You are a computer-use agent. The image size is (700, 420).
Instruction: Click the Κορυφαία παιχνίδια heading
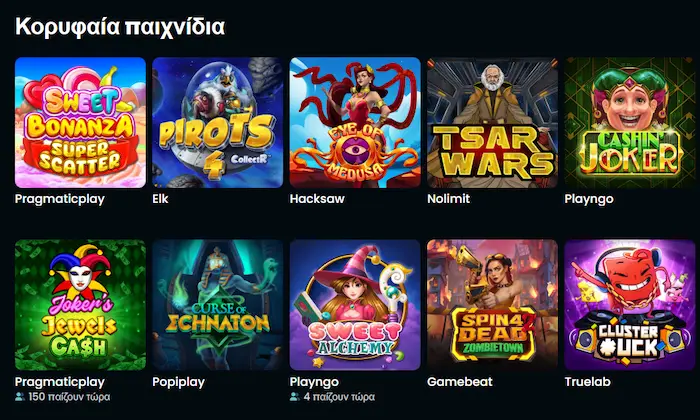tap(120, 27)
